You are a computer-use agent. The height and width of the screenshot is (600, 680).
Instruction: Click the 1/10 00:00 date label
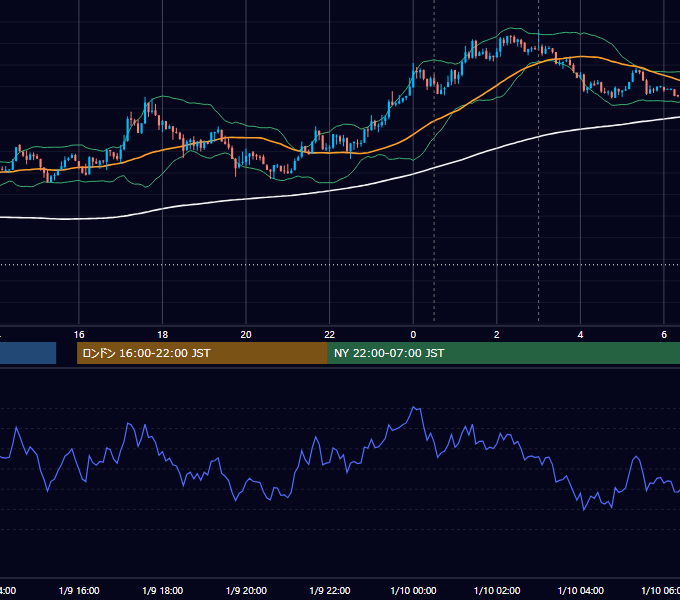click(x=413, y=590)
